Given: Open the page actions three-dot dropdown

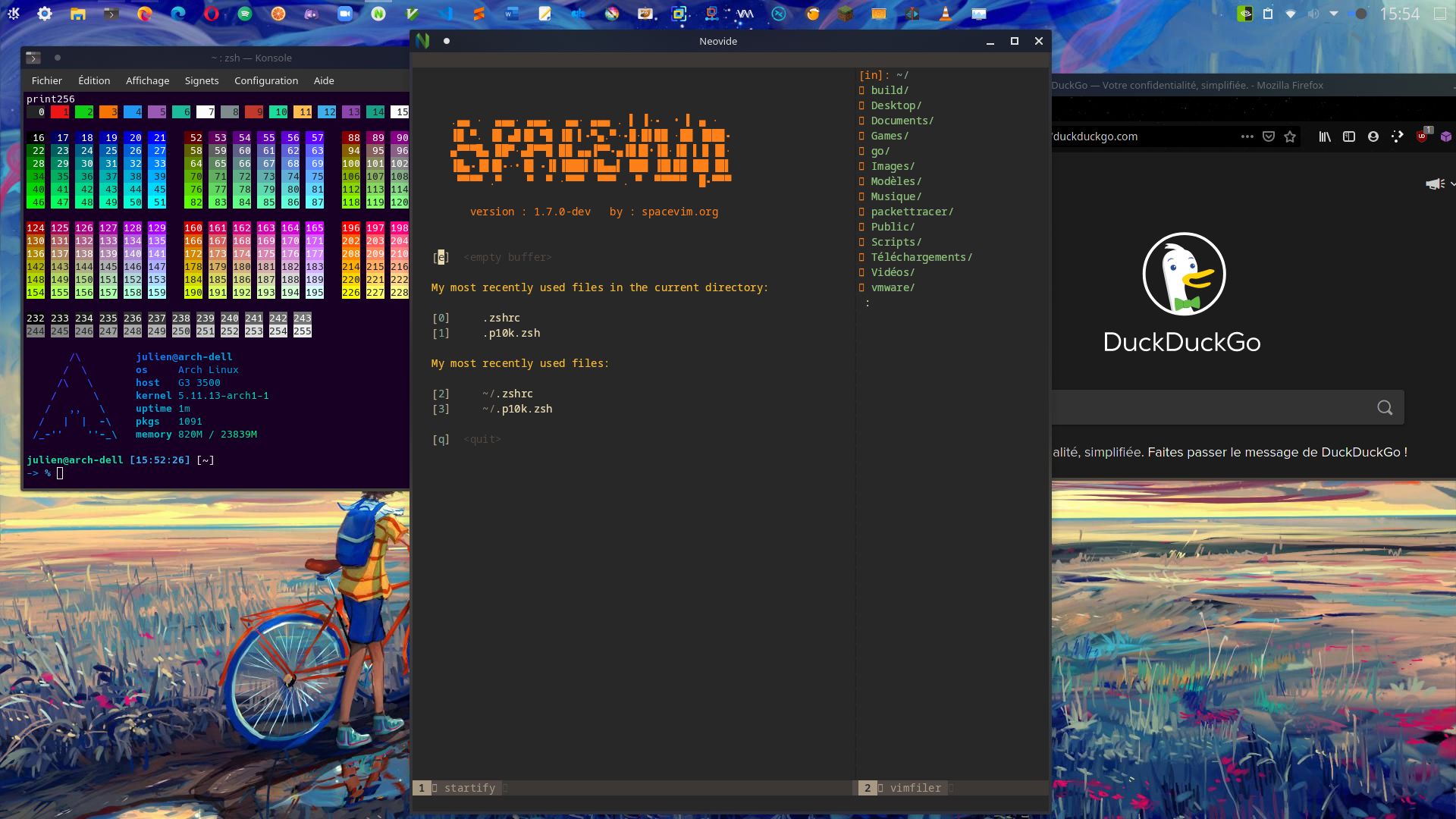Looking at the screenshot, I should 1247,136.
